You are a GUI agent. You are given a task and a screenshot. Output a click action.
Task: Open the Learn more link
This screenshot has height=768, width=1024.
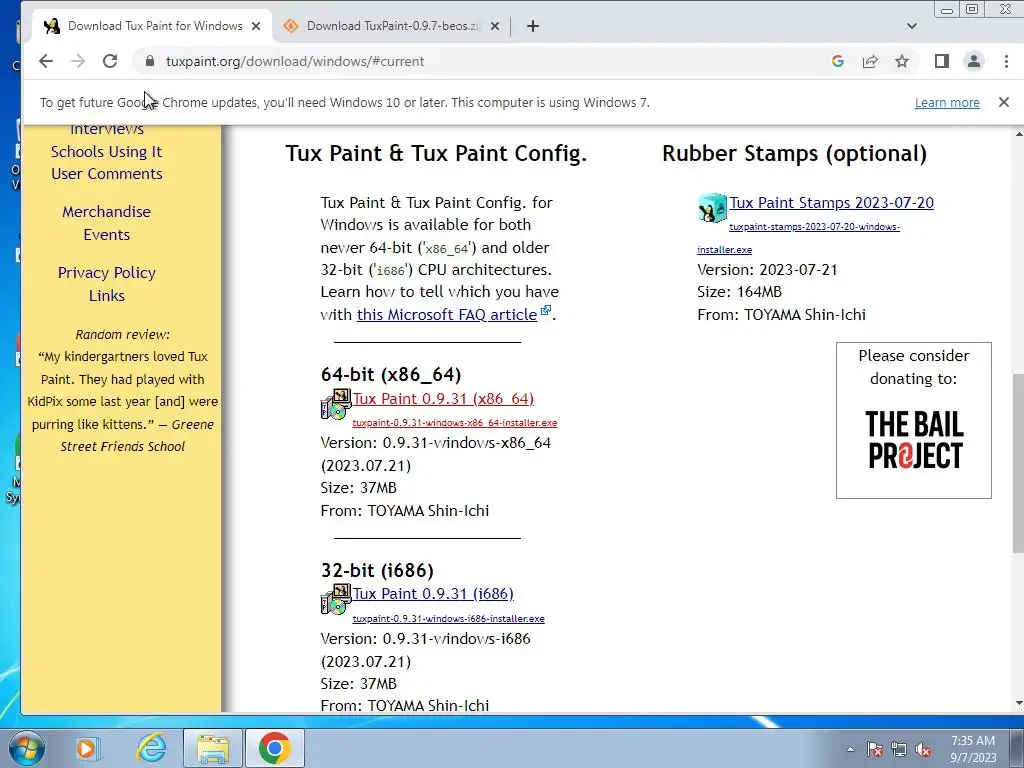pyautogui.click(x=947, y=103)
